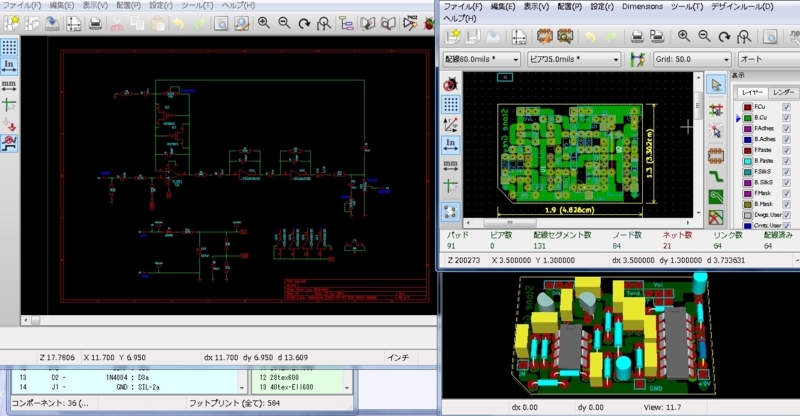Open 配置(P) menu in Eeschema
Image resolution: width=800 pixels, height=416 pixels.
point(129,6)
